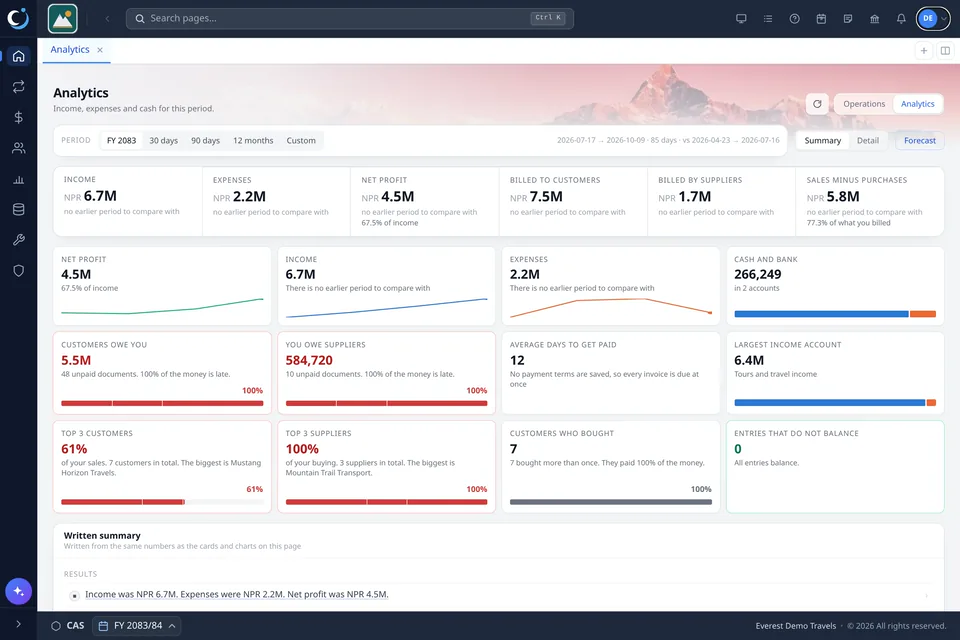Toggle split view layout icon
Image resolution: width=960 pixels, height=640 pixels.
945,51
